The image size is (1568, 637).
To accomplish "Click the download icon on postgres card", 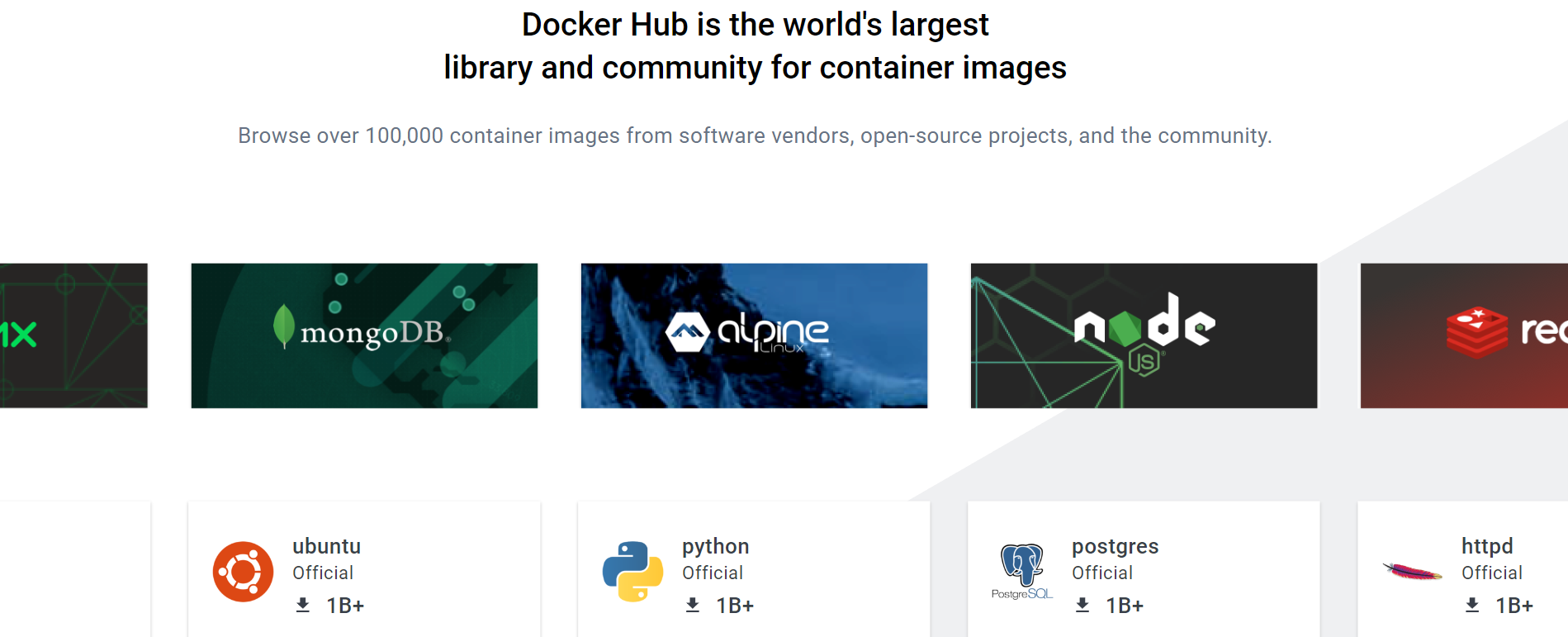I will pyautogui.click(x=1082, y=606).
